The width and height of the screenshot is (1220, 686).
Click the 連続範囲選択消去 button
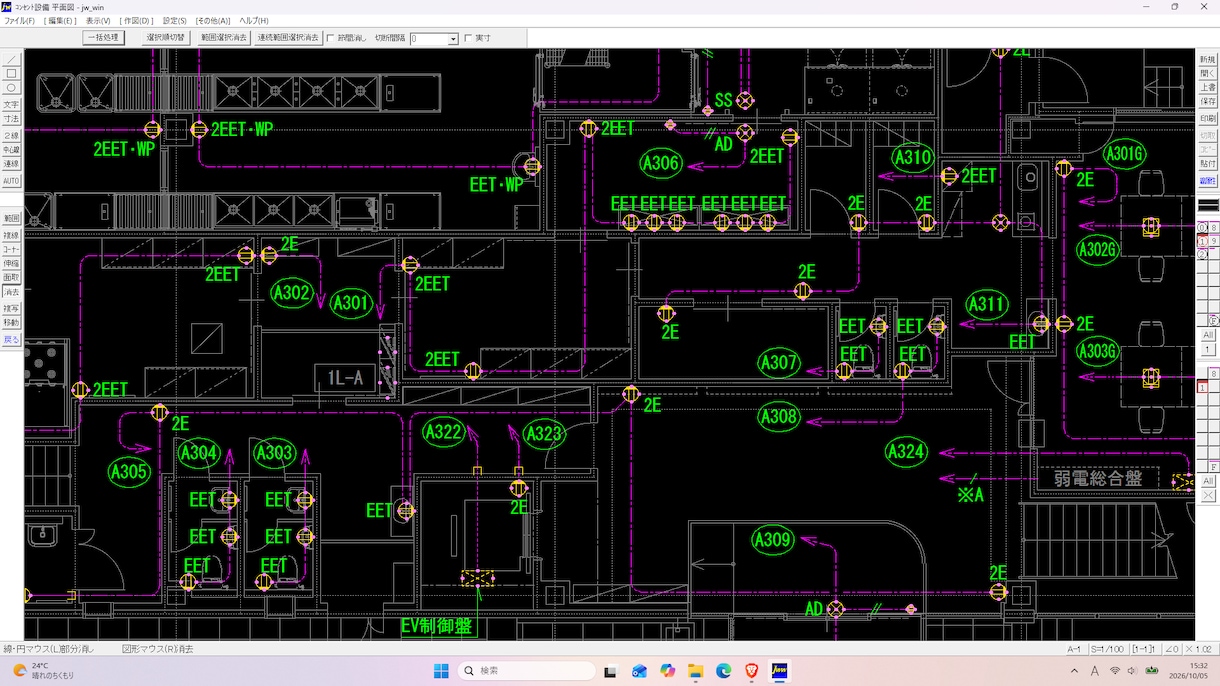click(x=289, y=38)
